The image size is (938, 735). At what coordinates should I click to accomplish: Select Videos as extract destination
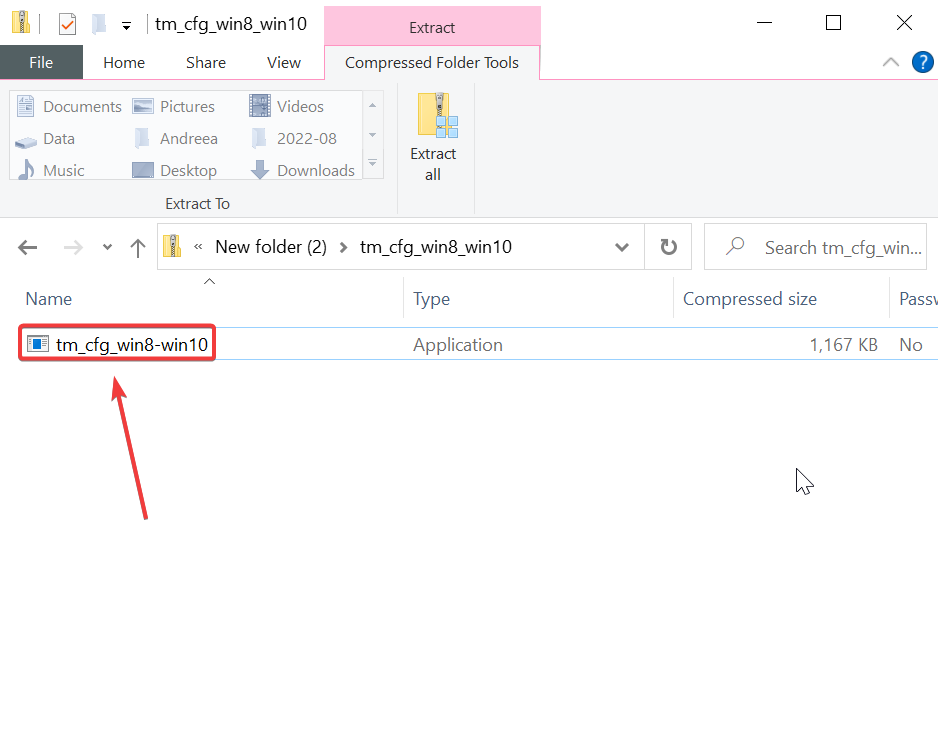(x=287, y=106)
